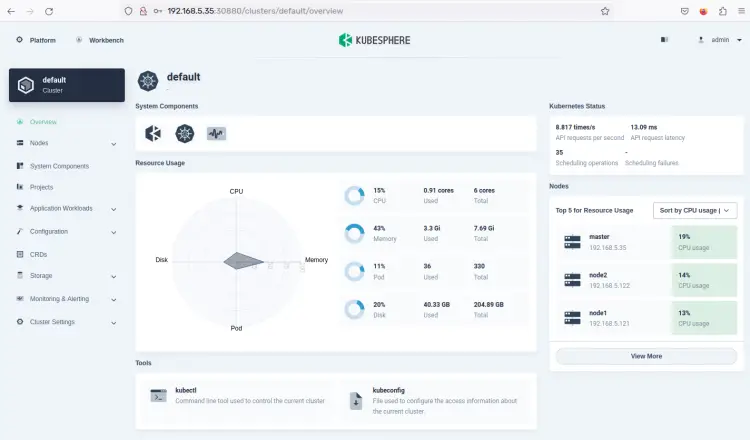This screenshot has width=750, height=440.
Task: Open CRDs from the sidebar menu
Action: click(x=38, y=254)
